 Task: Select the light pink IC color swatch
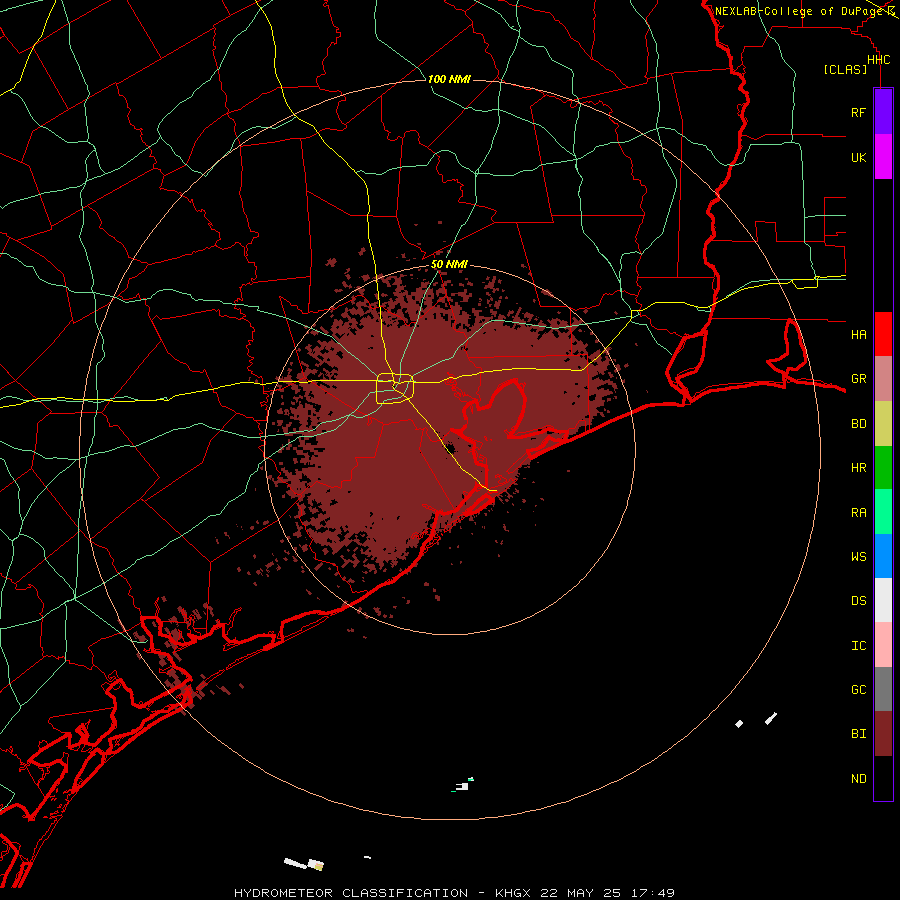point(883,645)
